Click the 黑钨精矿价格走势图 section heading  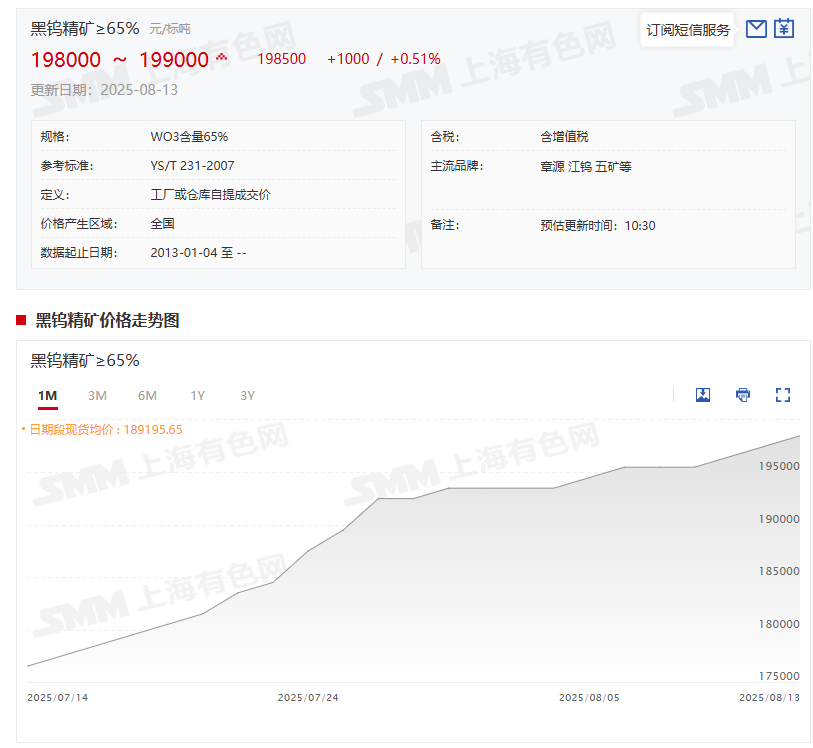pos(107,320)
